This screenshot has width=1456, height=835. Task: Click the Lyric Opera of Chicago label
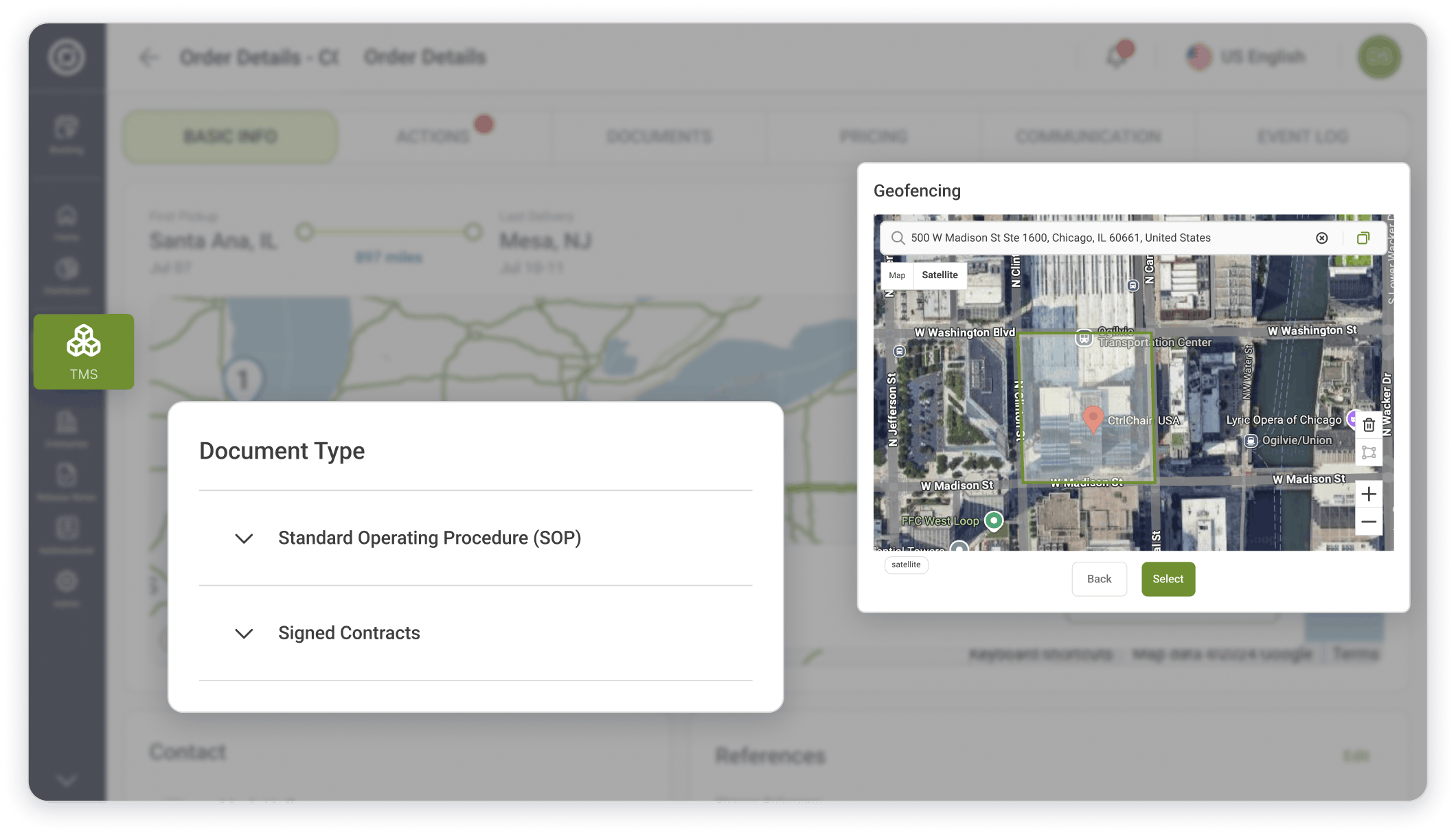pyautogui.click(x=1284, y=420)
